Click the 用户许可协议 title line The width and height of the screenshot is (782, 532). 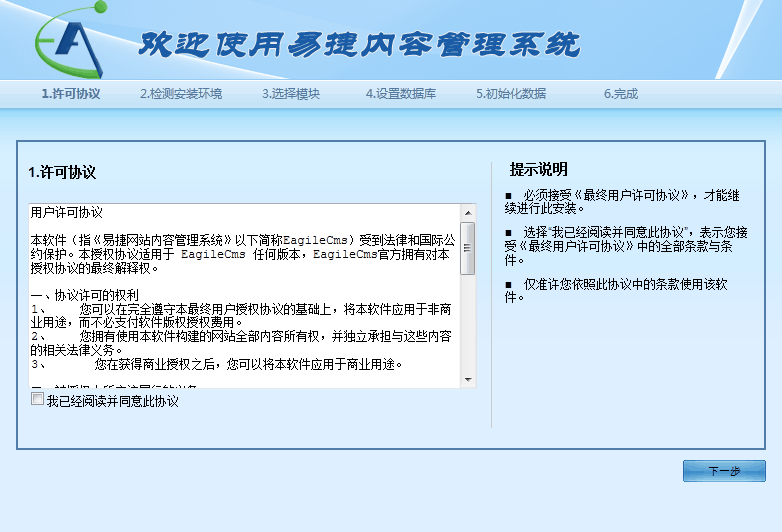coord(66,212)
